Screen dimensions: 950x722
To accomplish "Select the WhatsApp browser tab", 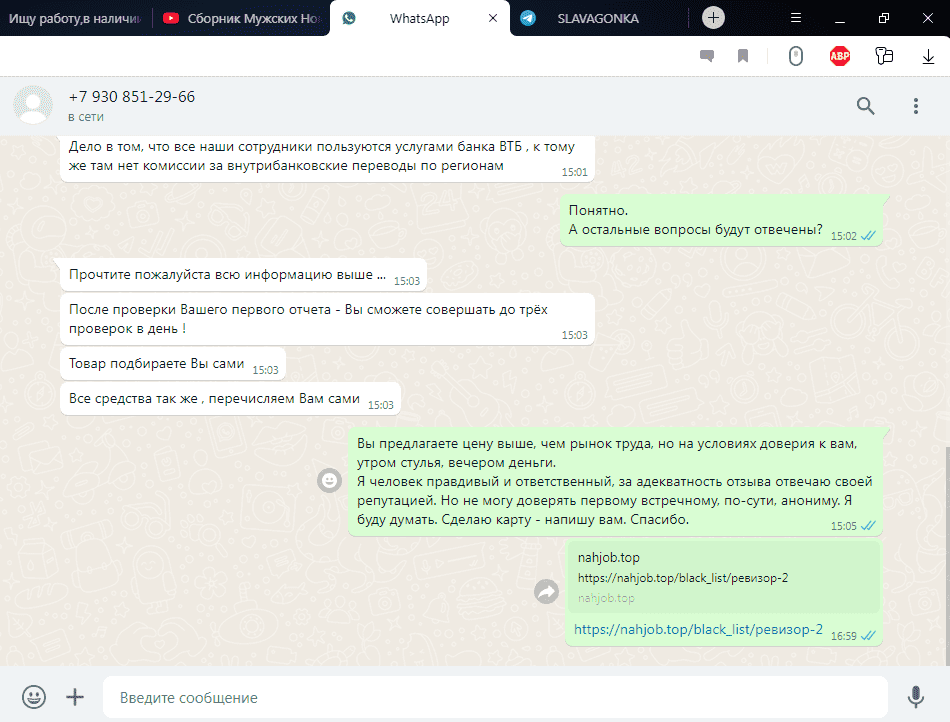I will (419, 18).
